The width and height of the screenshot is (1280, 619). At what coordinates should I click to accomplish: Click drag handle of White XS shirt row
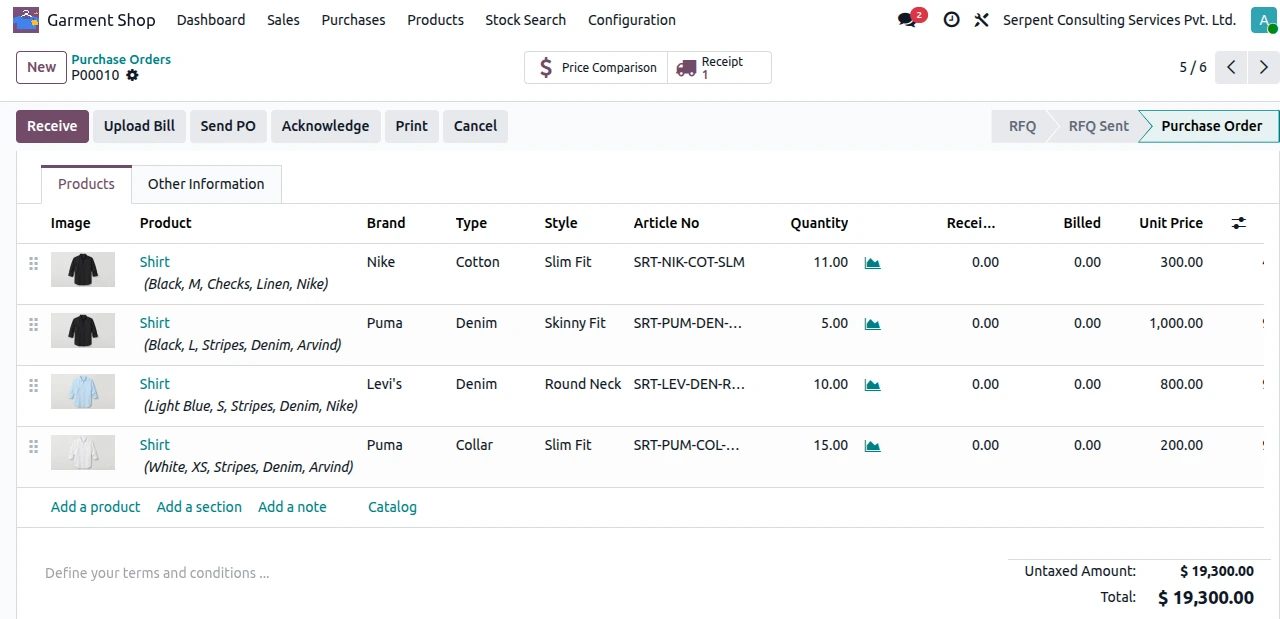[x=33, y=446]
